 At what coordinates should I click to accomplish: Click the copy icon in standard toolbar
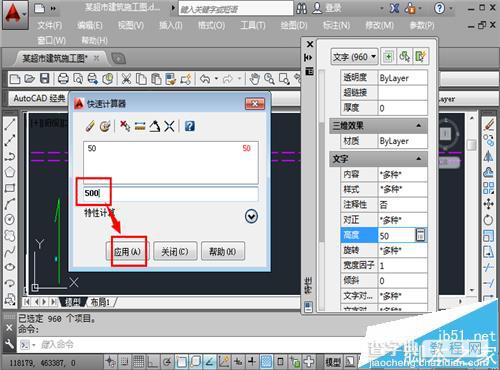click(141, 79)
